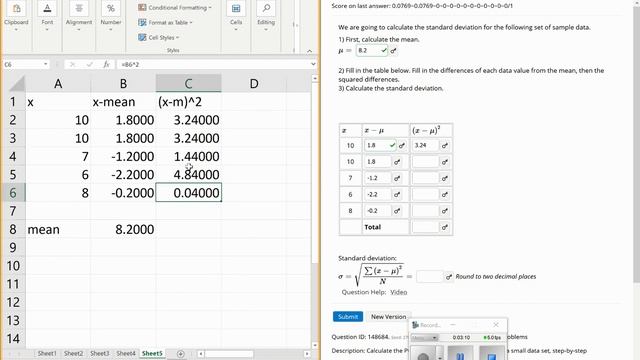Click the New Version button
This screenshot has height=360, width=640.
click(388, 317)
